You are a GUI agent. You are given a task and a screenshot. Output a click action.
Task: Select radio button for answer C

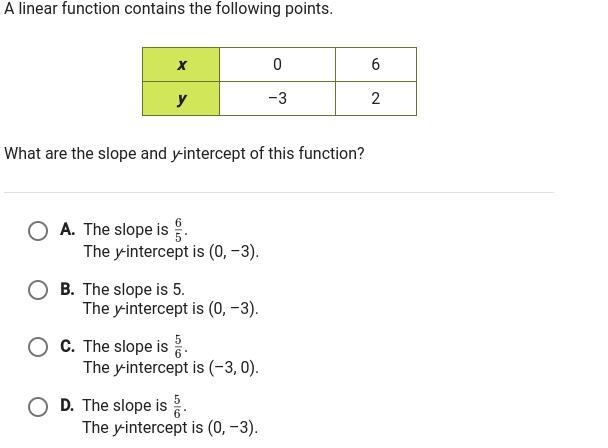coord(38,347)
